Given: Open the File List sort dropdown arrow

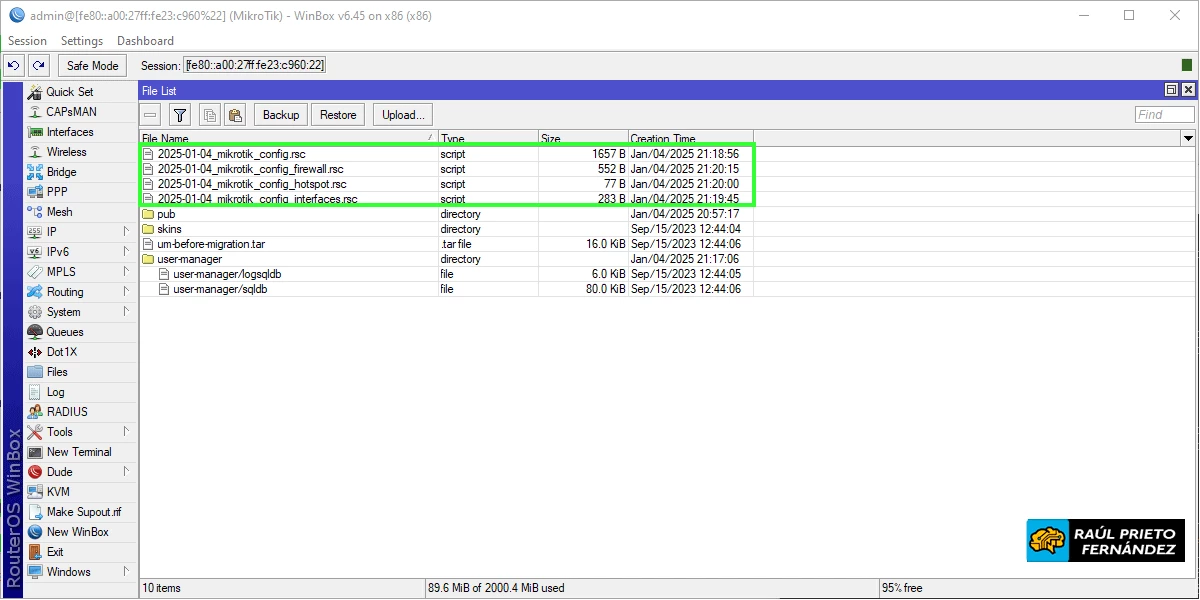Looking at the screenshot, I should (x=1188, y=137).
